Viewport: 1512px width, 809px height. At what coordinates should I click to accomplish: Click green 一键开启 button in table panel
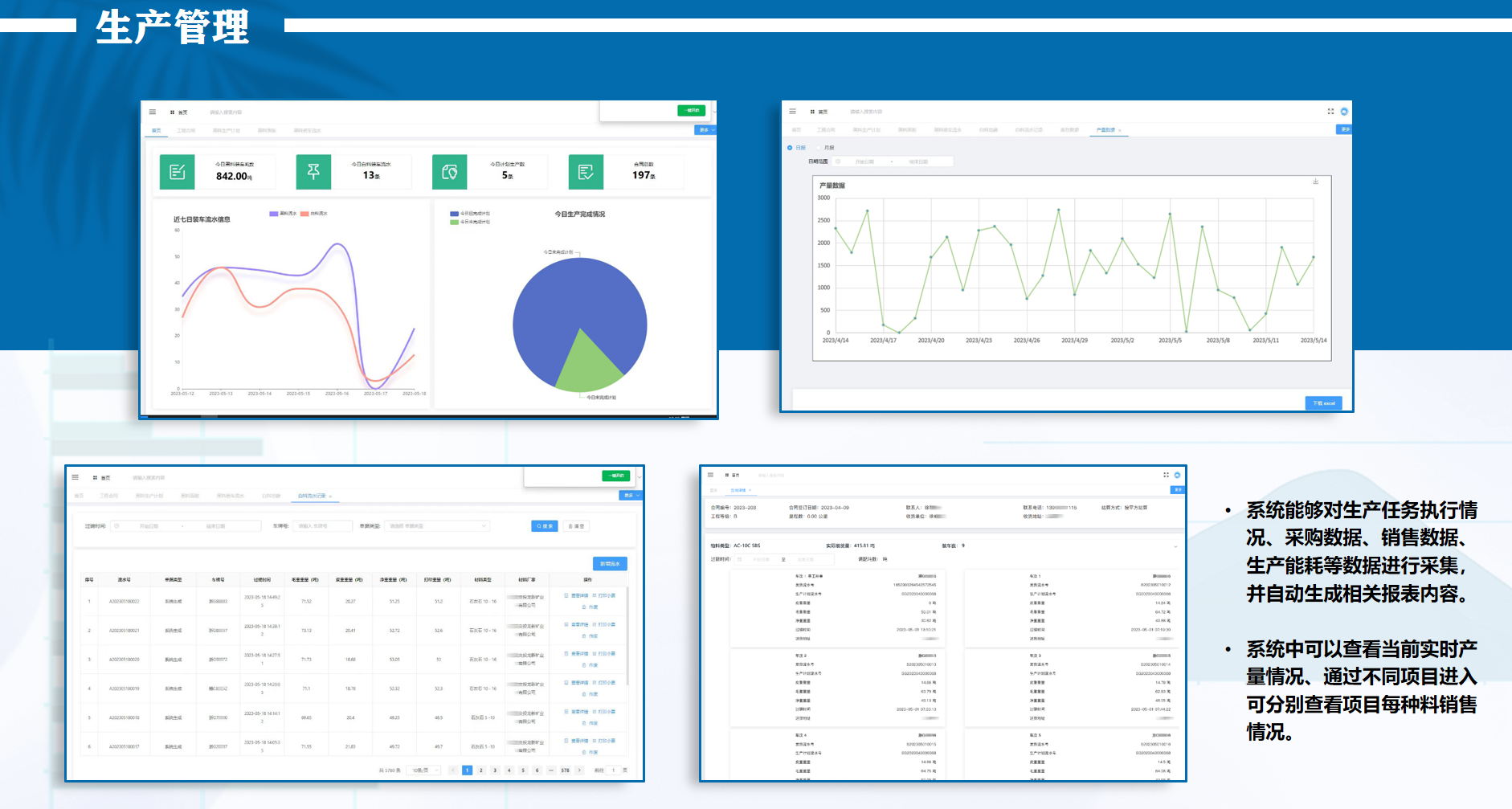(x=616, y=476)
